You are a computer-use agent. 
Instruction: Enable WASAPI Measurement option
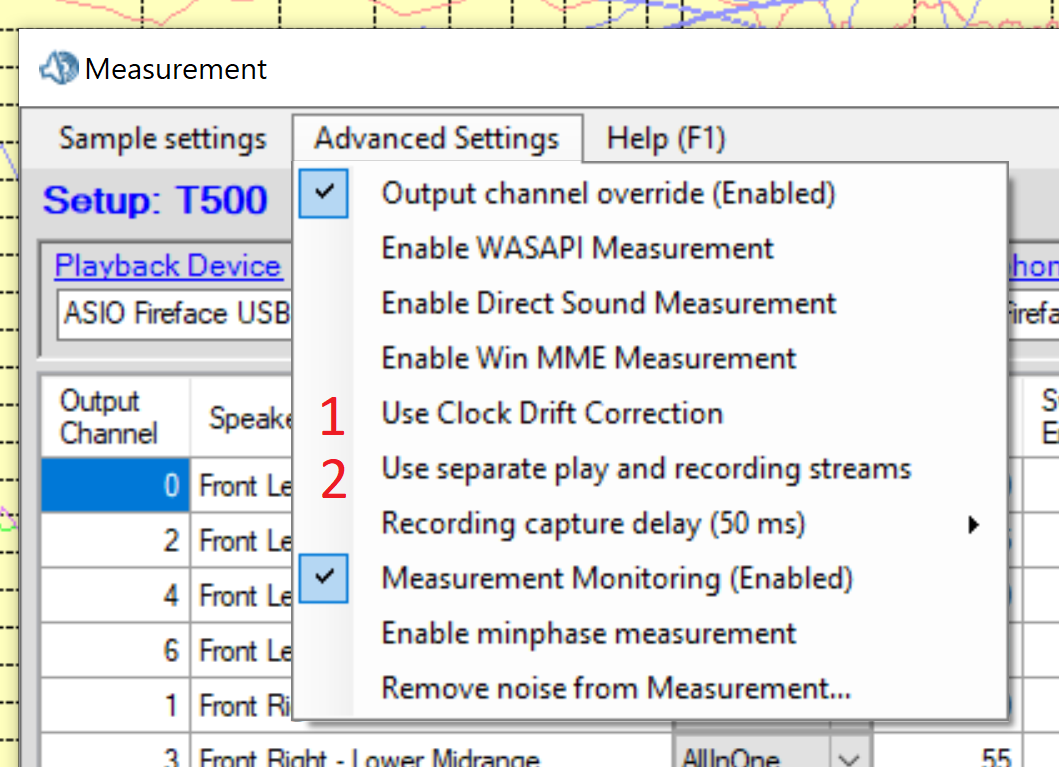(577, 248)
